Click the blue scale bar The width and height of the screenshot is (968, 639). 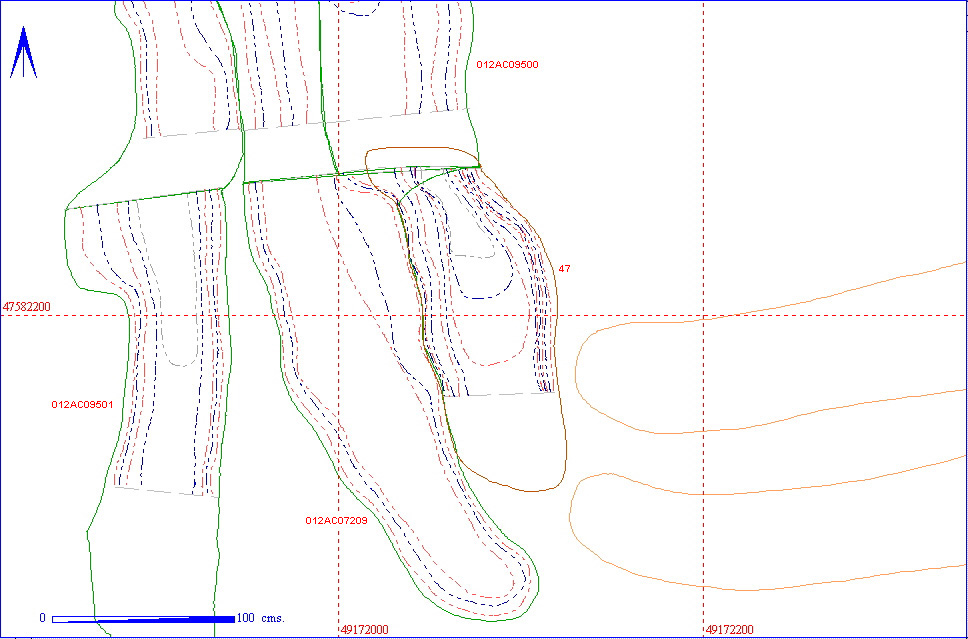(x=143, y=619)
